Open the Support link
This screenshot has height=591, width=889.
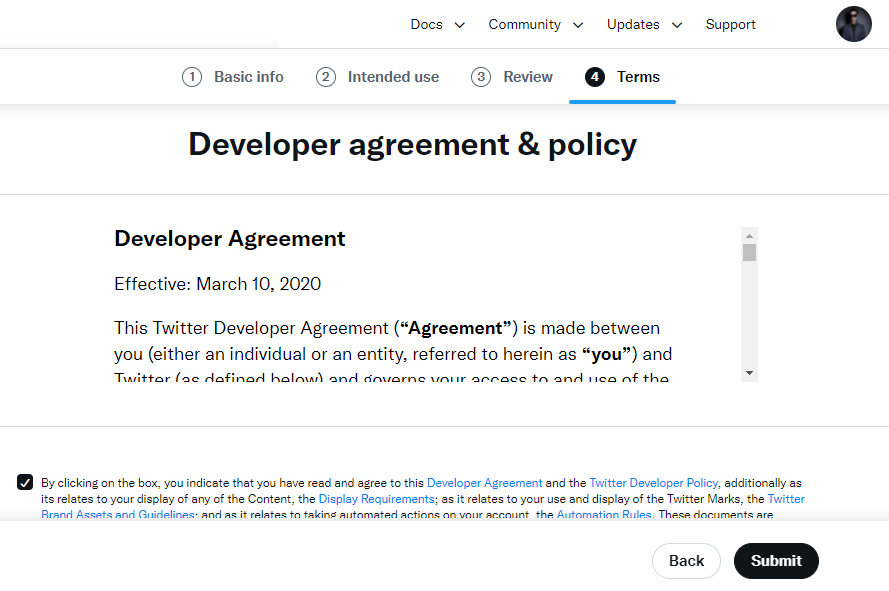coord(730,24)
